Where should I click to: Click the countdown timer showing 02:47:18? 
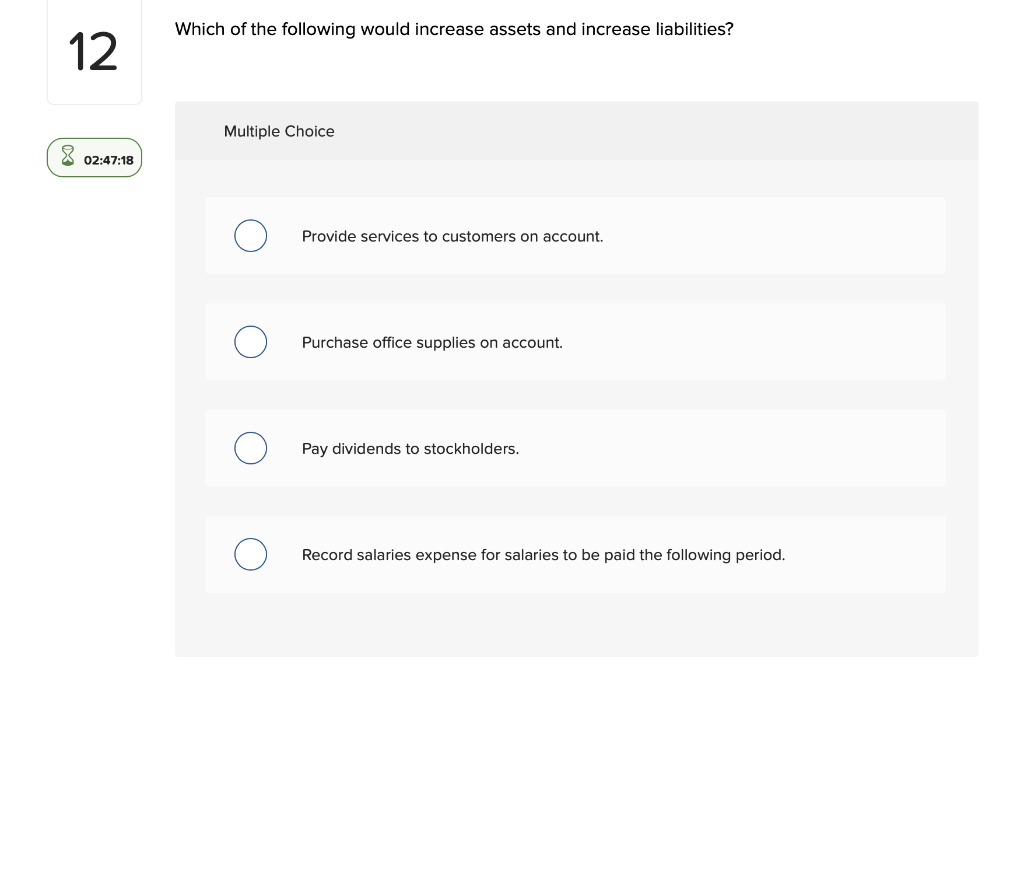click(109, 160)
